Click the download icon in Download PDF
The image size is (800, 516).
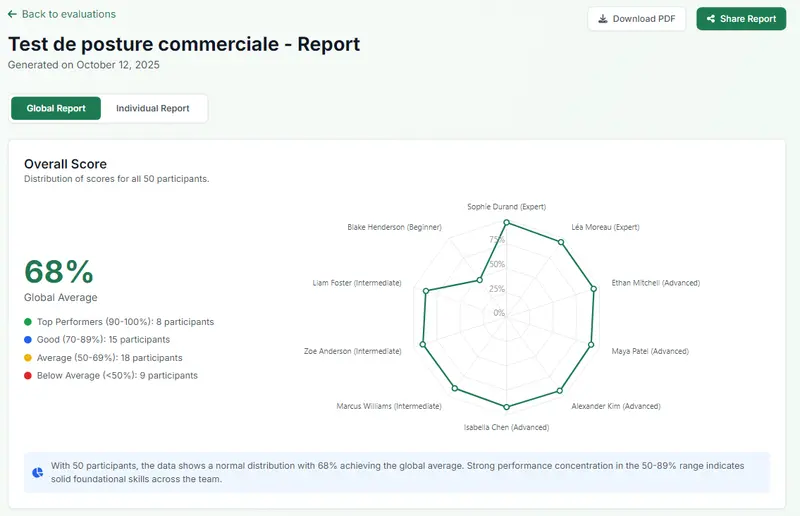(602, 19)
